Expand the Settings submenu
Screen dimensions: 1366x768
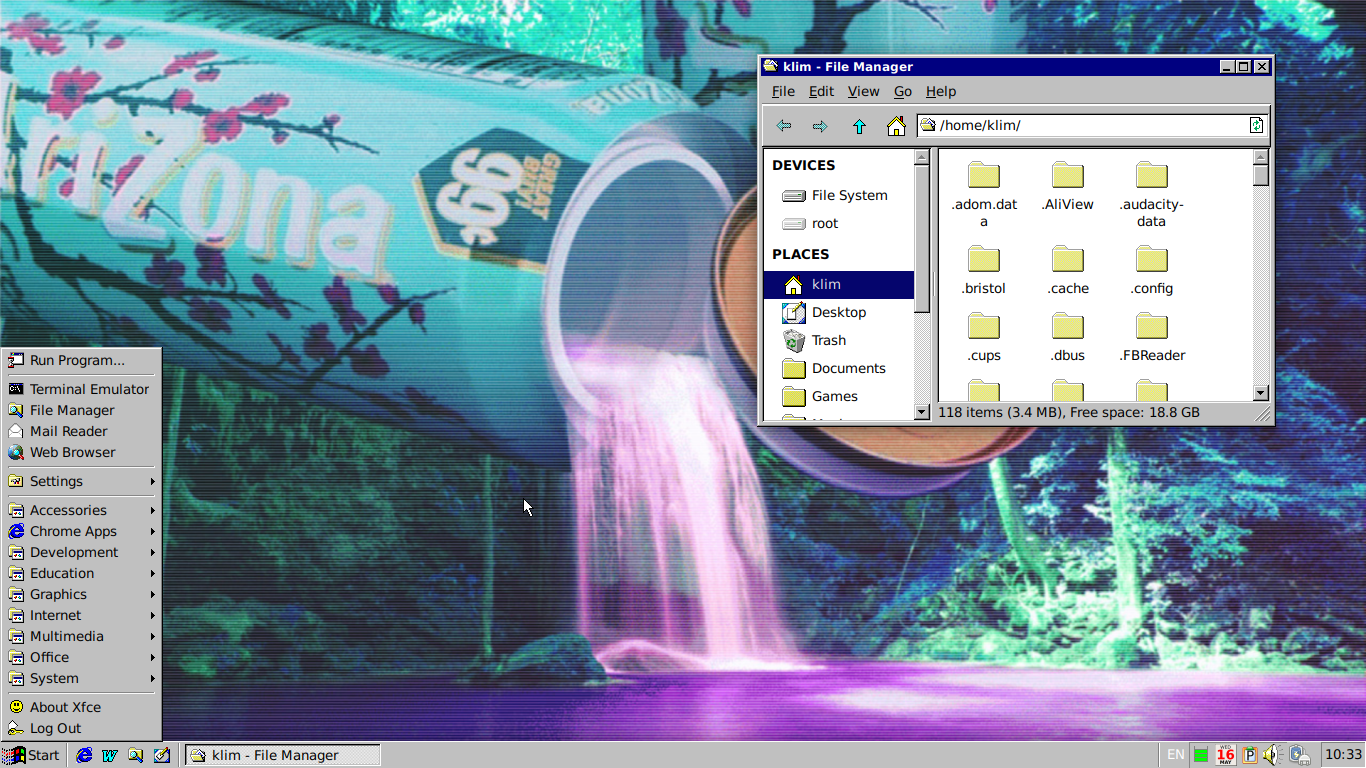coord(82,481)
